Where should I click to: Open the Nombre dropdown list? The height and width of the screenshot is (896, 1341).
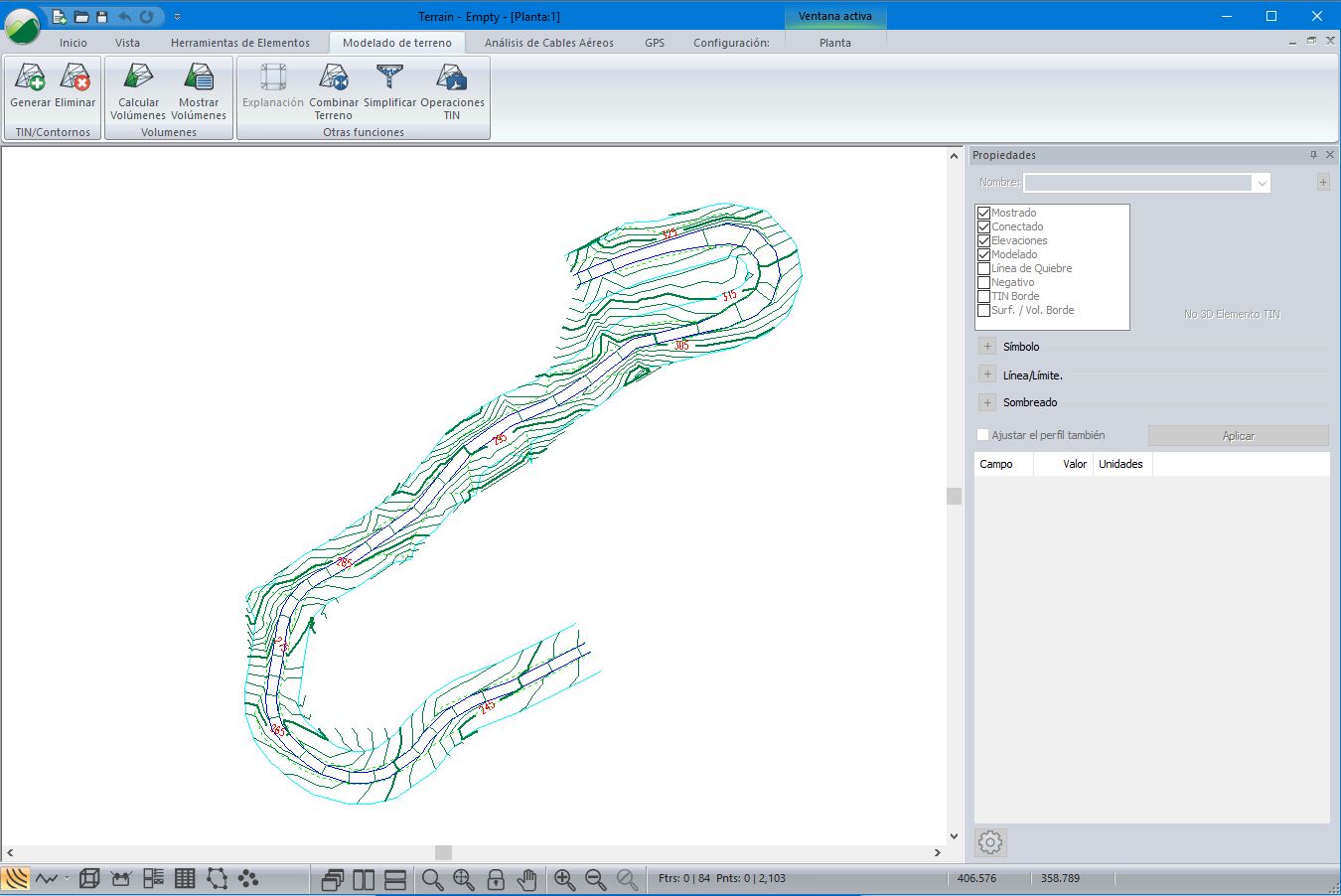[1261, 183]
